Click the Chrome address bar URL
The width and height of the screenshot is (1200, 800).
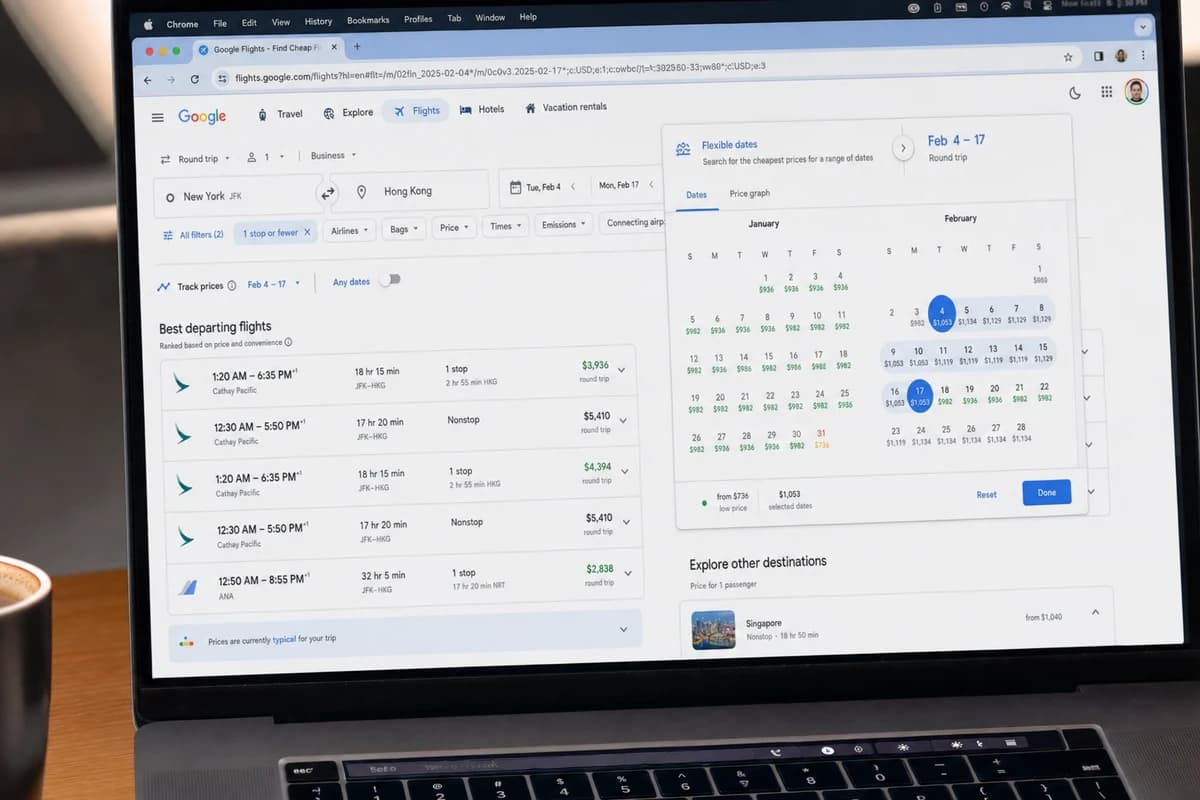click(x=501, y=72)
